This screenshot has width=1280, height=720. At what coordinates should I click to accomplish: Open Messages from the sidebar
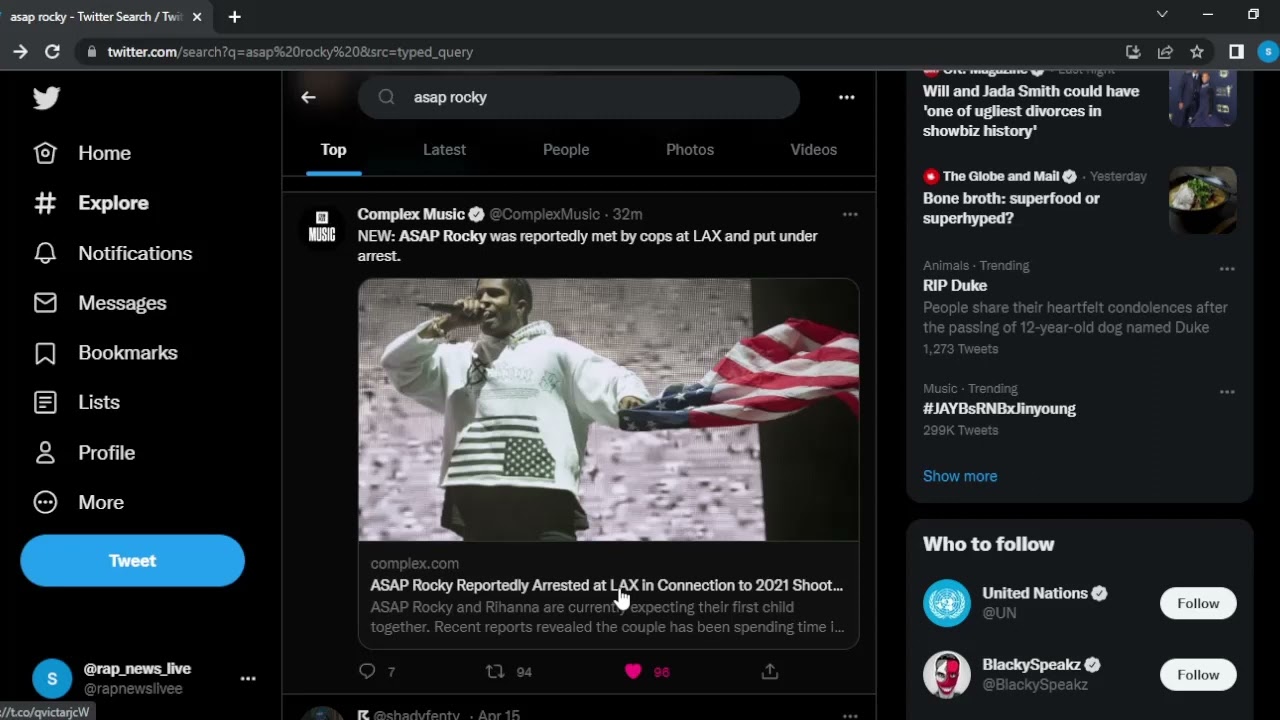pos(100,303)
